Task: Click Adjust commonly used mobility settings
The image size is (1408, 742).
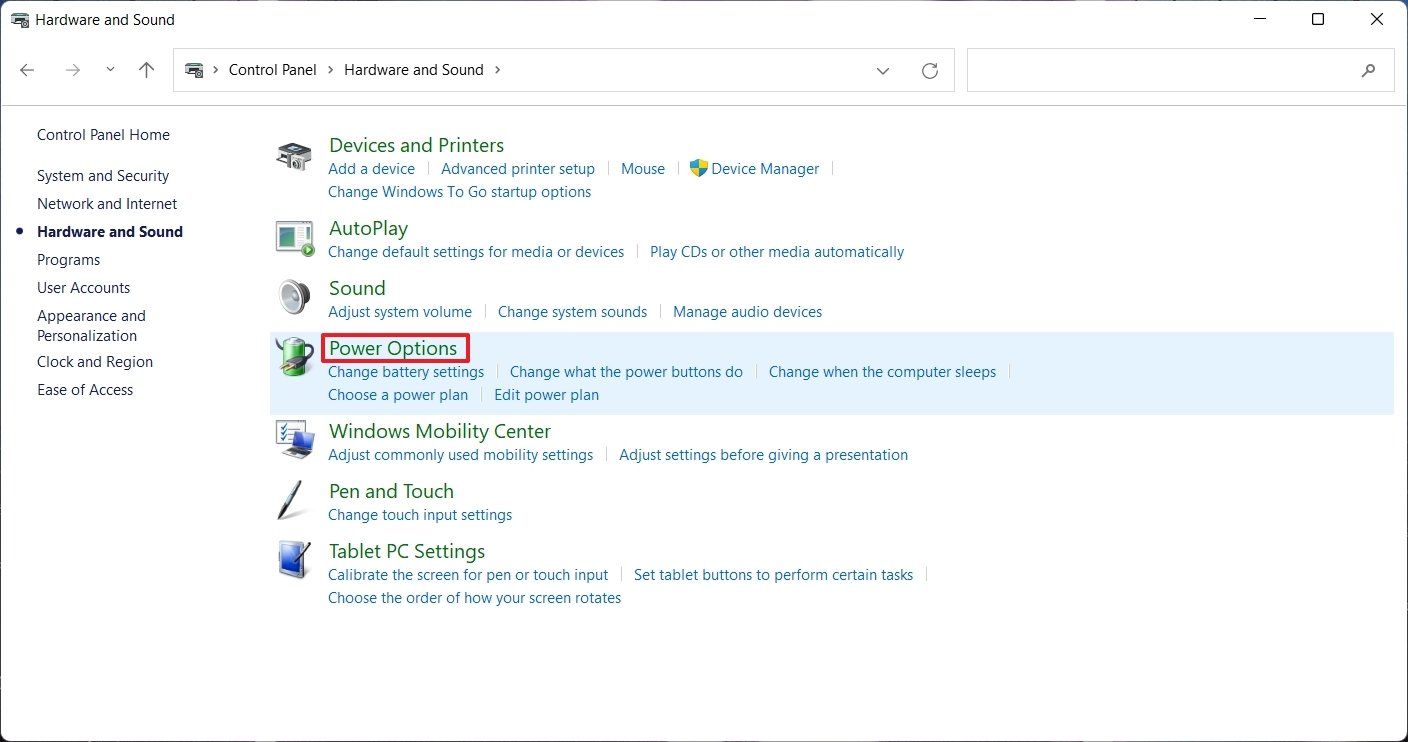Action: point(460,455)
